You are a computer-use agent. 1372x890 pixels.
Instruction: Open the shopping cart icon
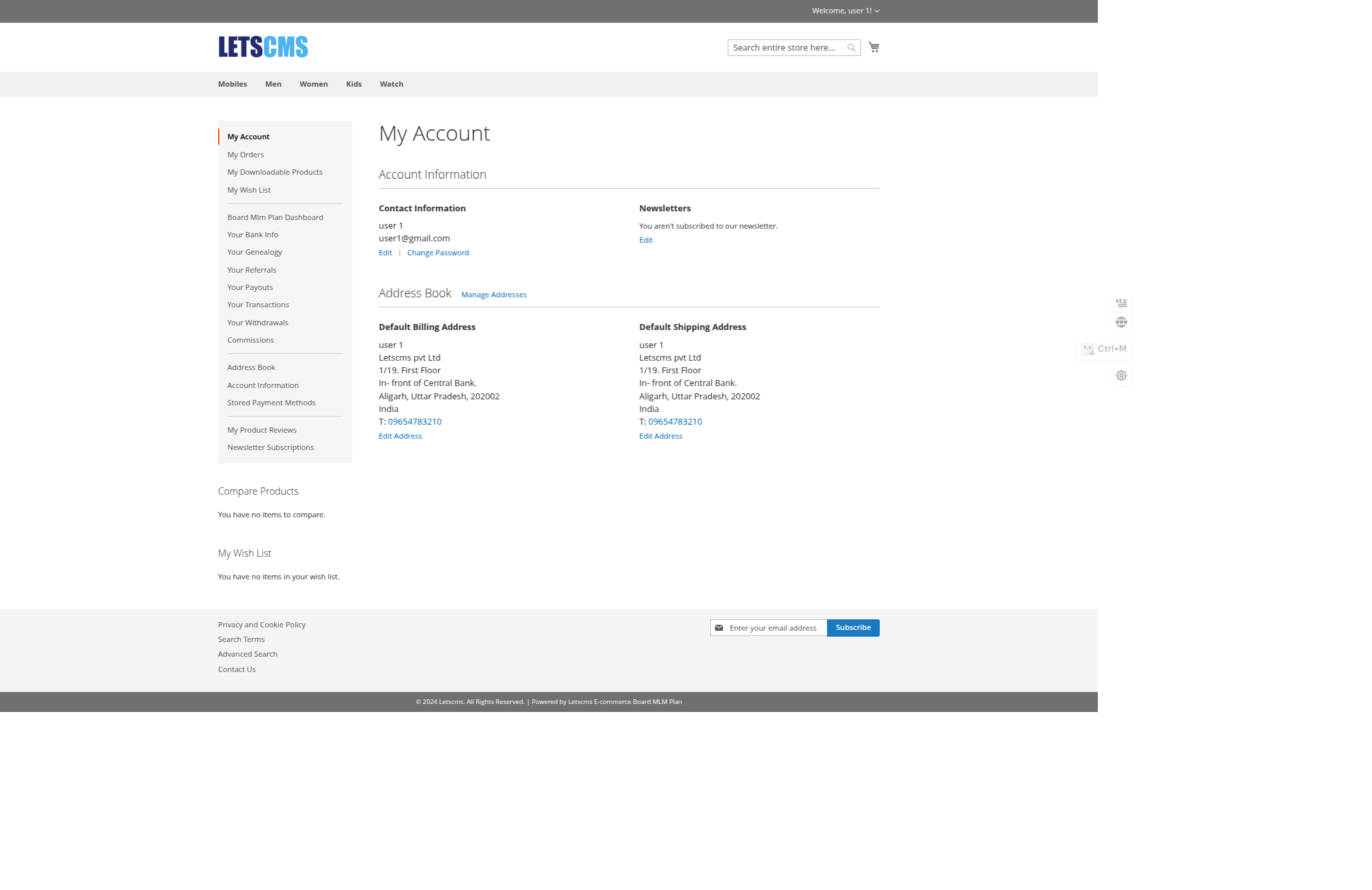(874, 47)
